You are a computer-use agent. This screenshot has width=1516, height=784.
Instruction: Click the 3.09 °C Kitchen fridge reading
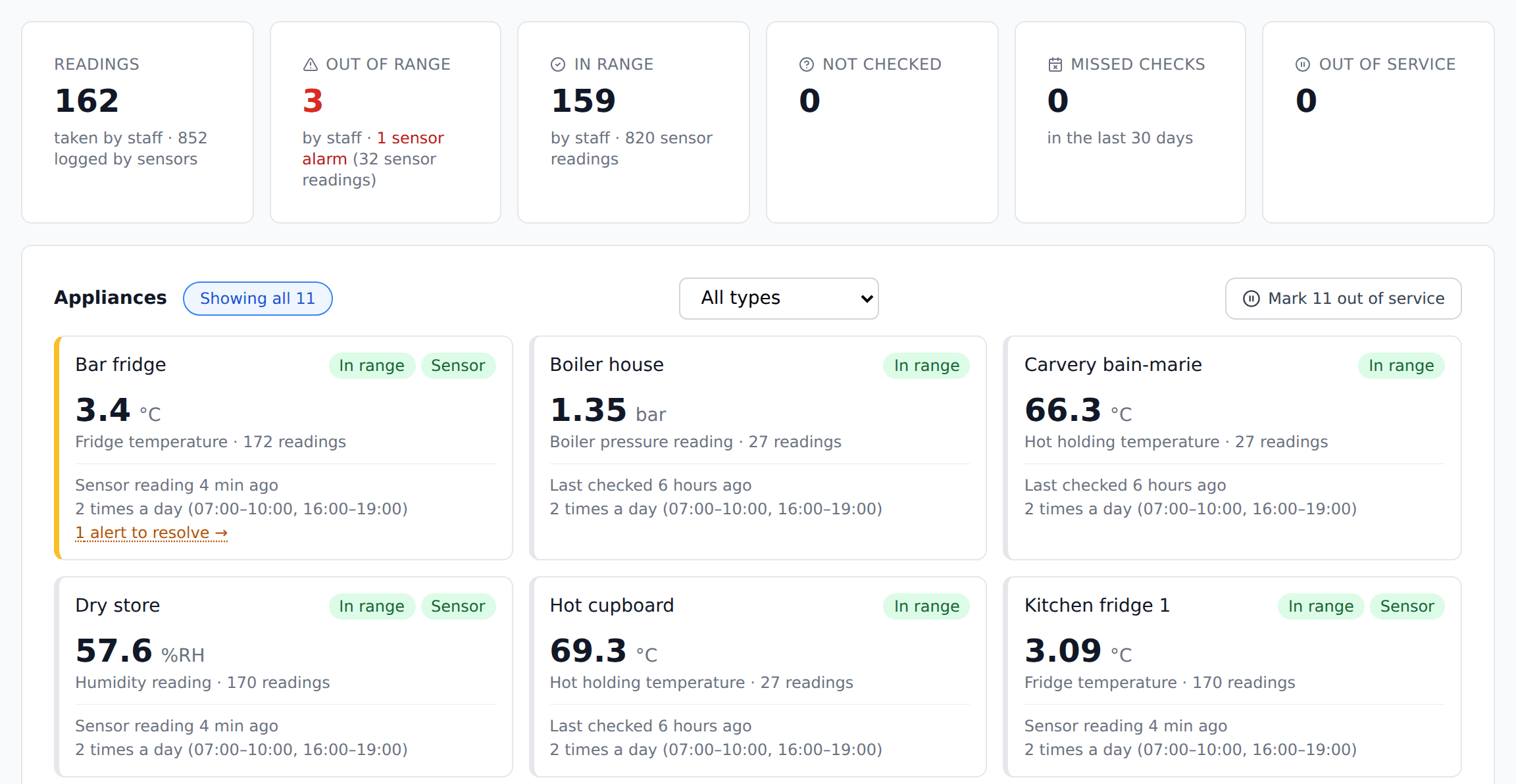tap(1078, 651)
